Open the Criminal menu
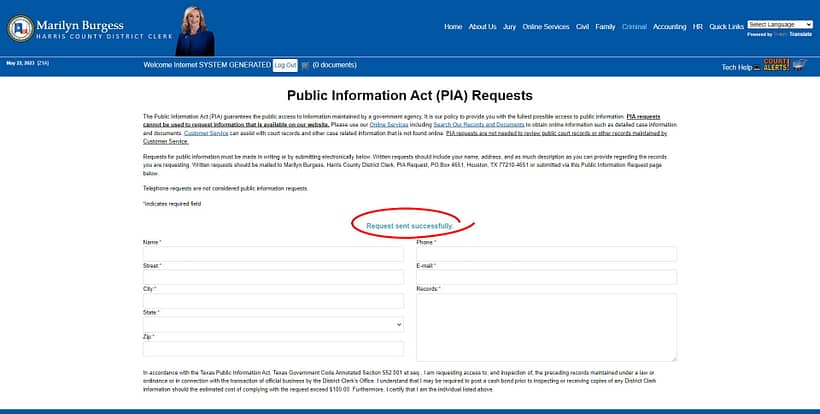Image resolution: width=820 pixels, height=414 pixels. 634,27
